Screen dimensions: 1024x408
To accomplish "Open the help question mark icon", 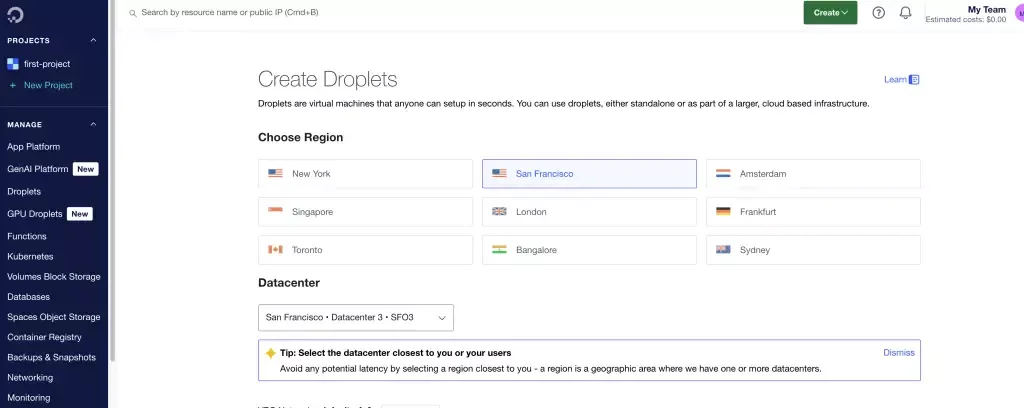I will 878,12.
